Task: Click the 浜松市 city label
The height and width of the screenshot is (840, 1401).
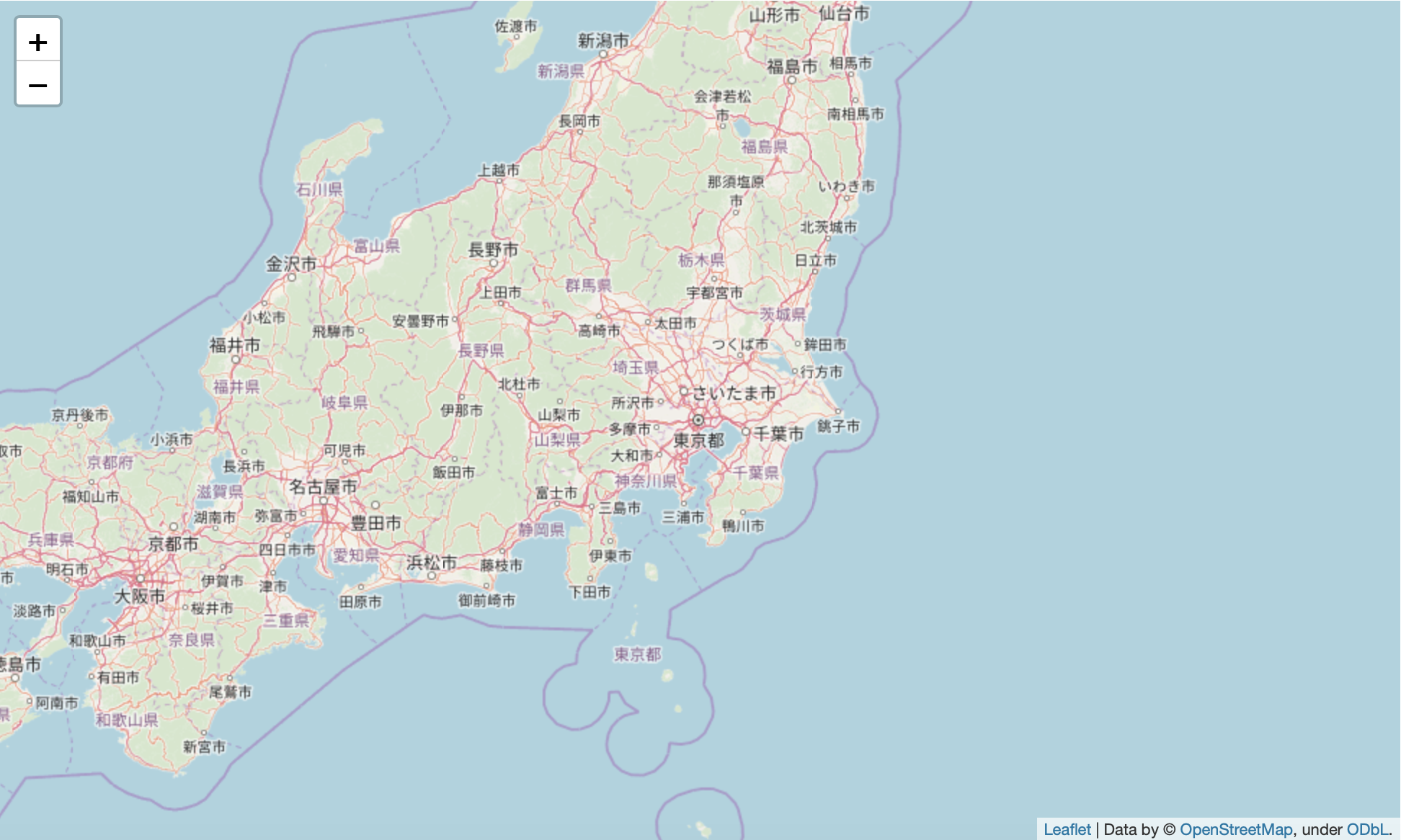Action: coord(431,563)
